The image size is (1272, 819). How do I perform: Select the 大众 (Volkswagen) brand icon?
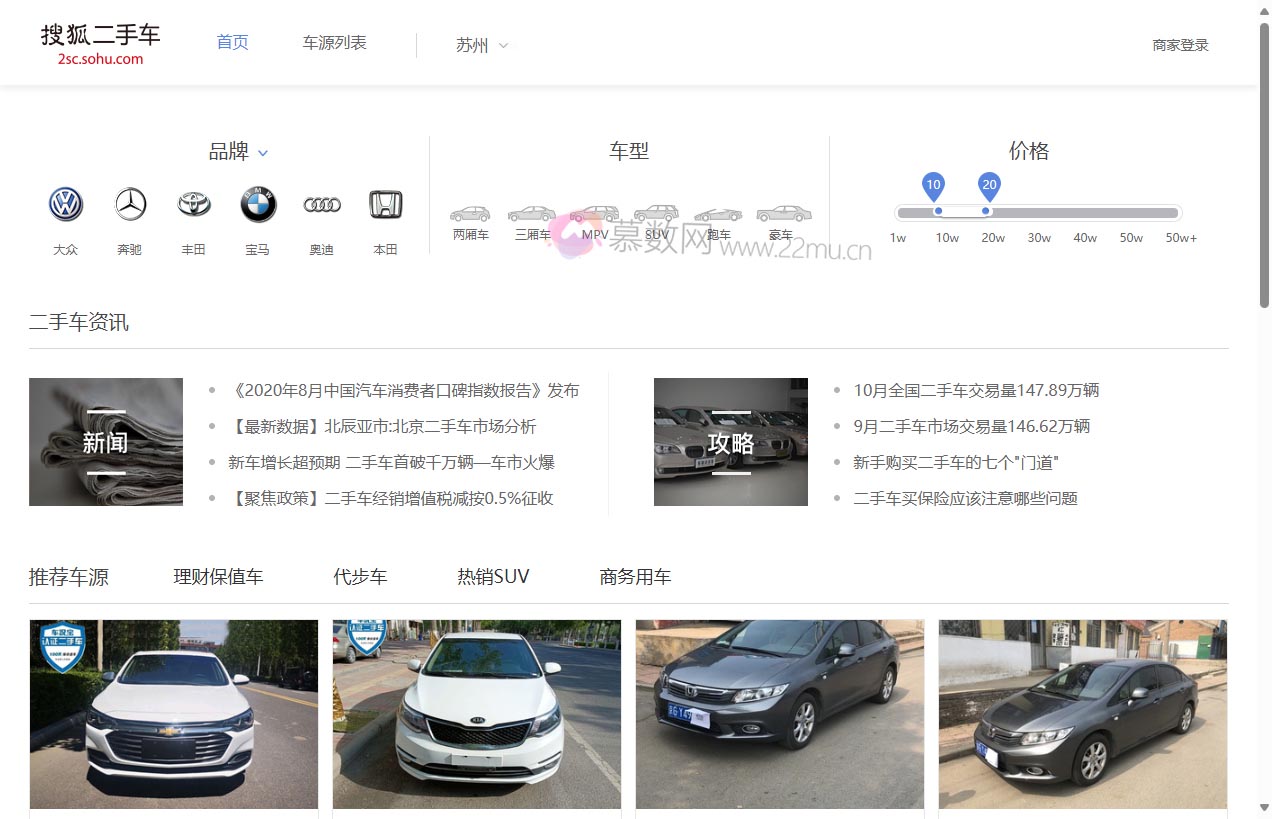[65, 204]
